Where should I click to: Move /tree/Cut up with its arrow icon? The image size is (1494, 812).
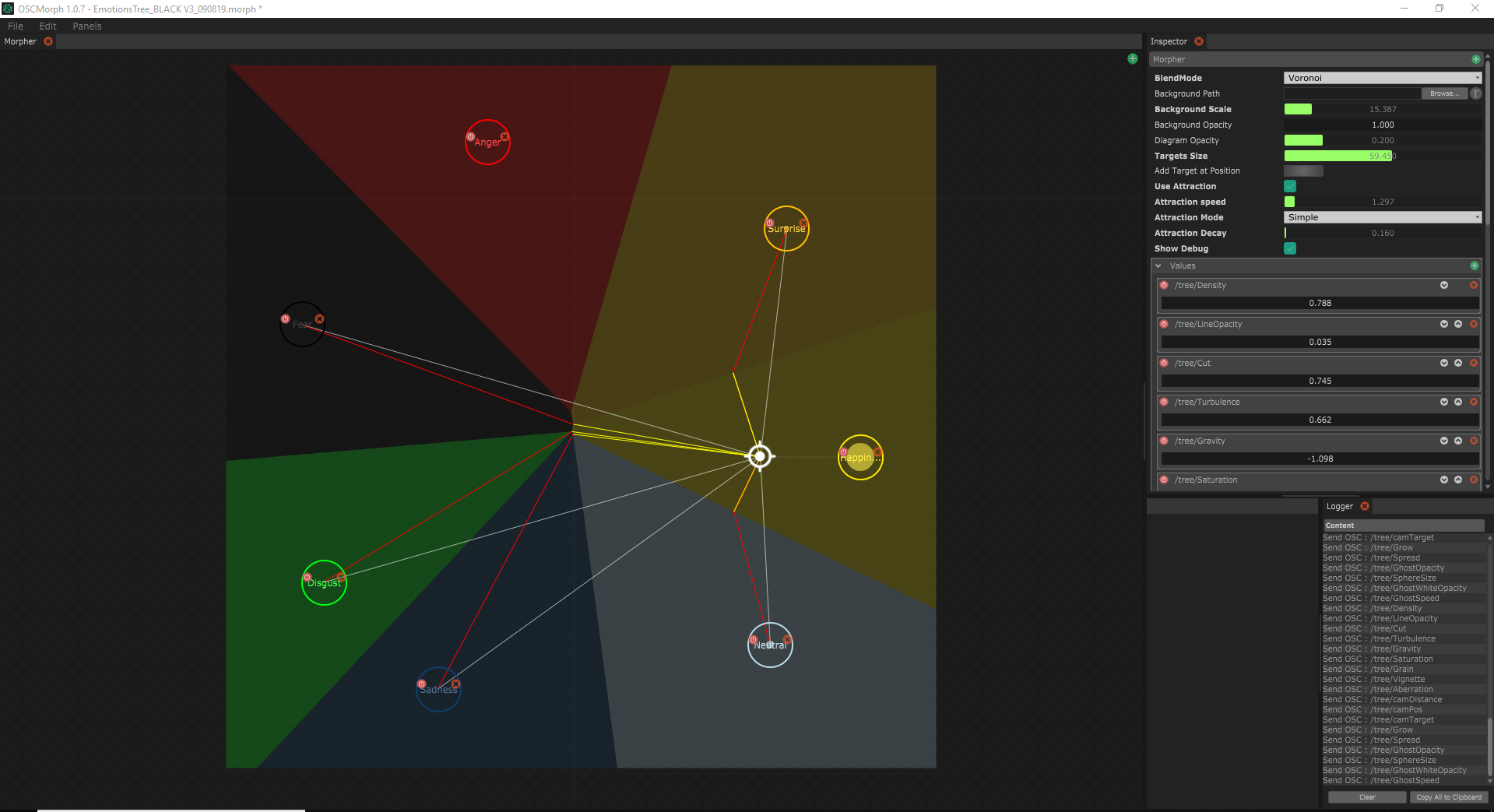[1458, 363]
